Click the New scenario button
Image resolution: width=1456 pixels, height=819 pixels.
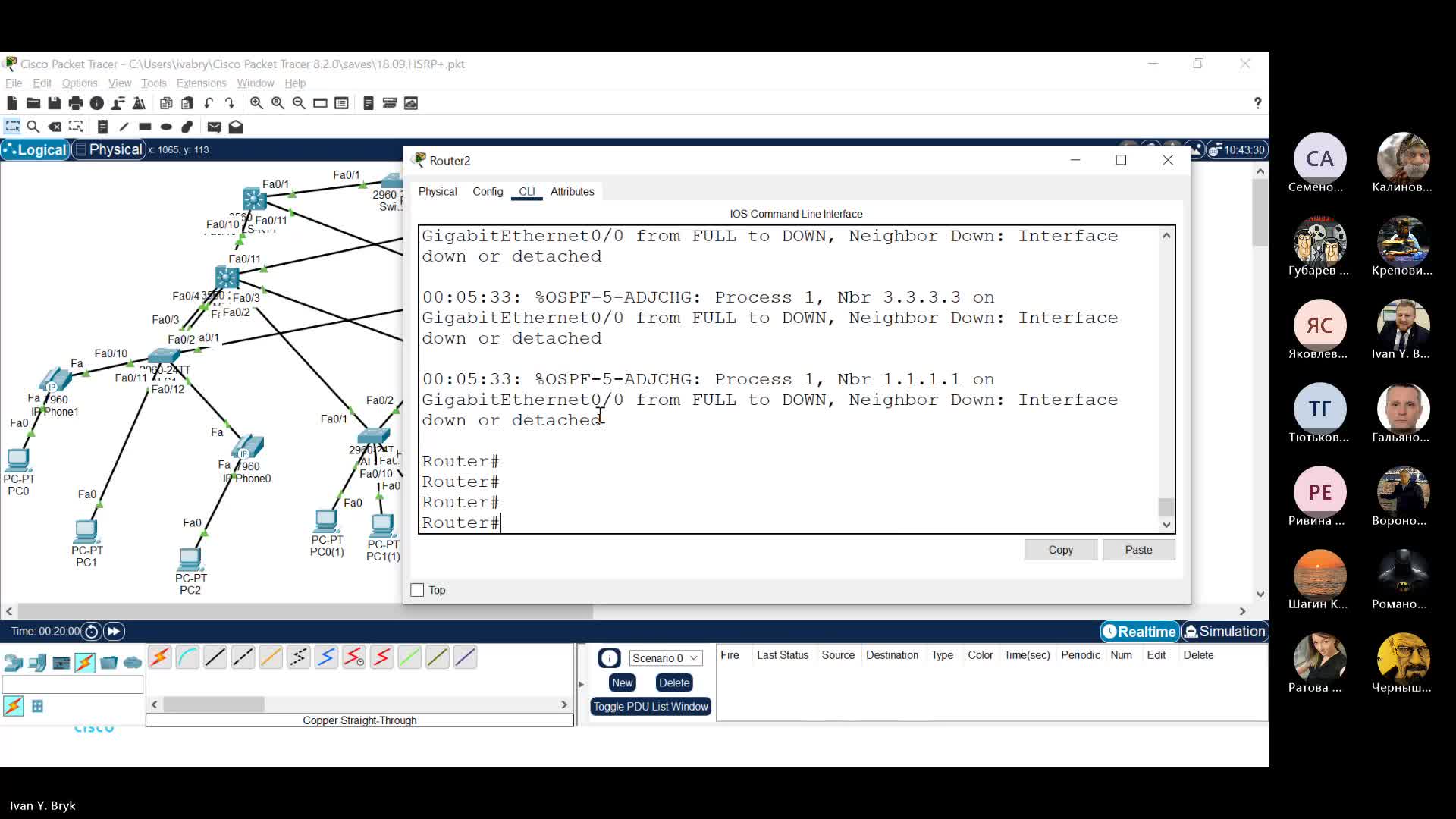pyautogui.click(x=622, y=682)
